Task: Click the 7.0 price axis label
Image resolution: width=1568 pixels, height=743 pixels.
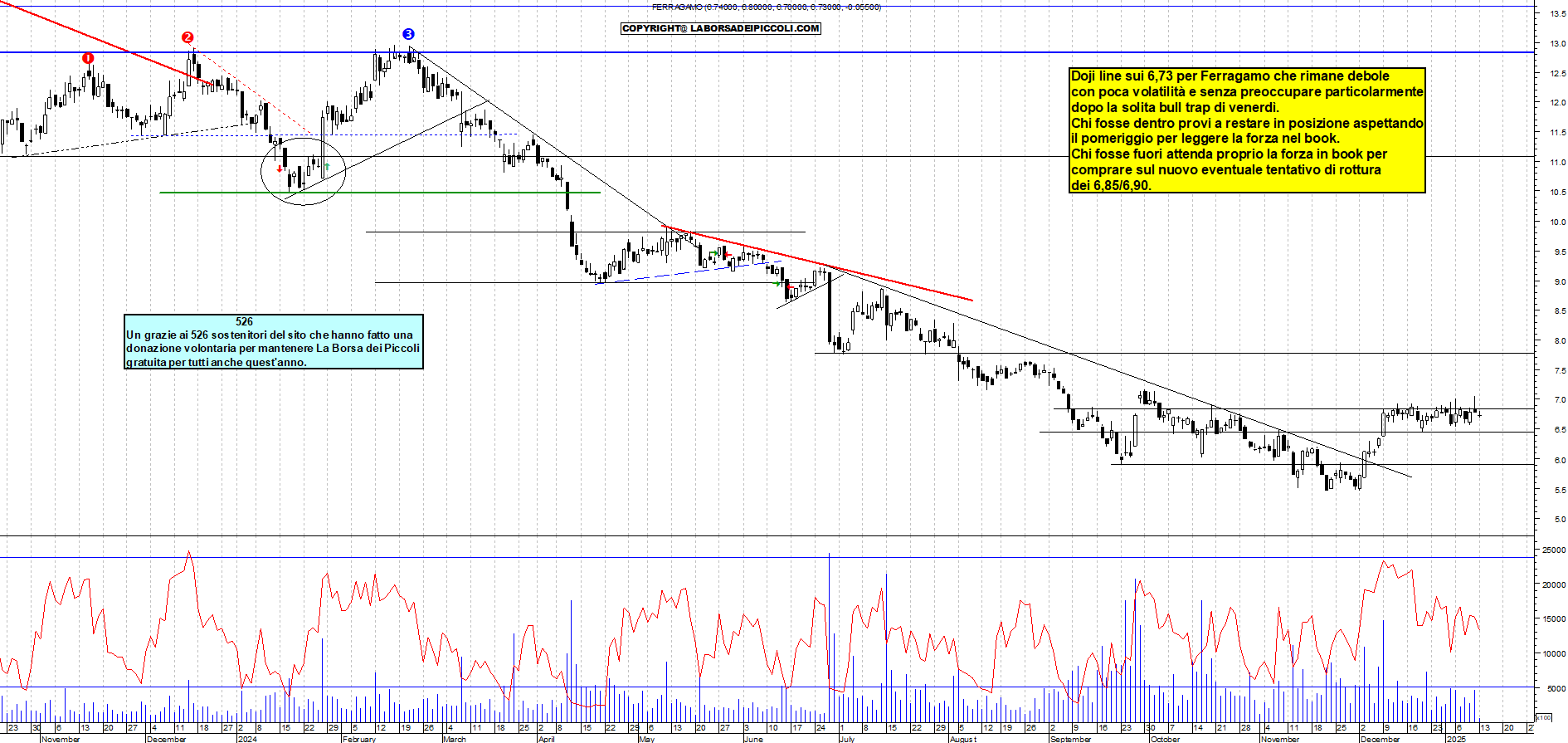Action: (x=1560, y=400)
